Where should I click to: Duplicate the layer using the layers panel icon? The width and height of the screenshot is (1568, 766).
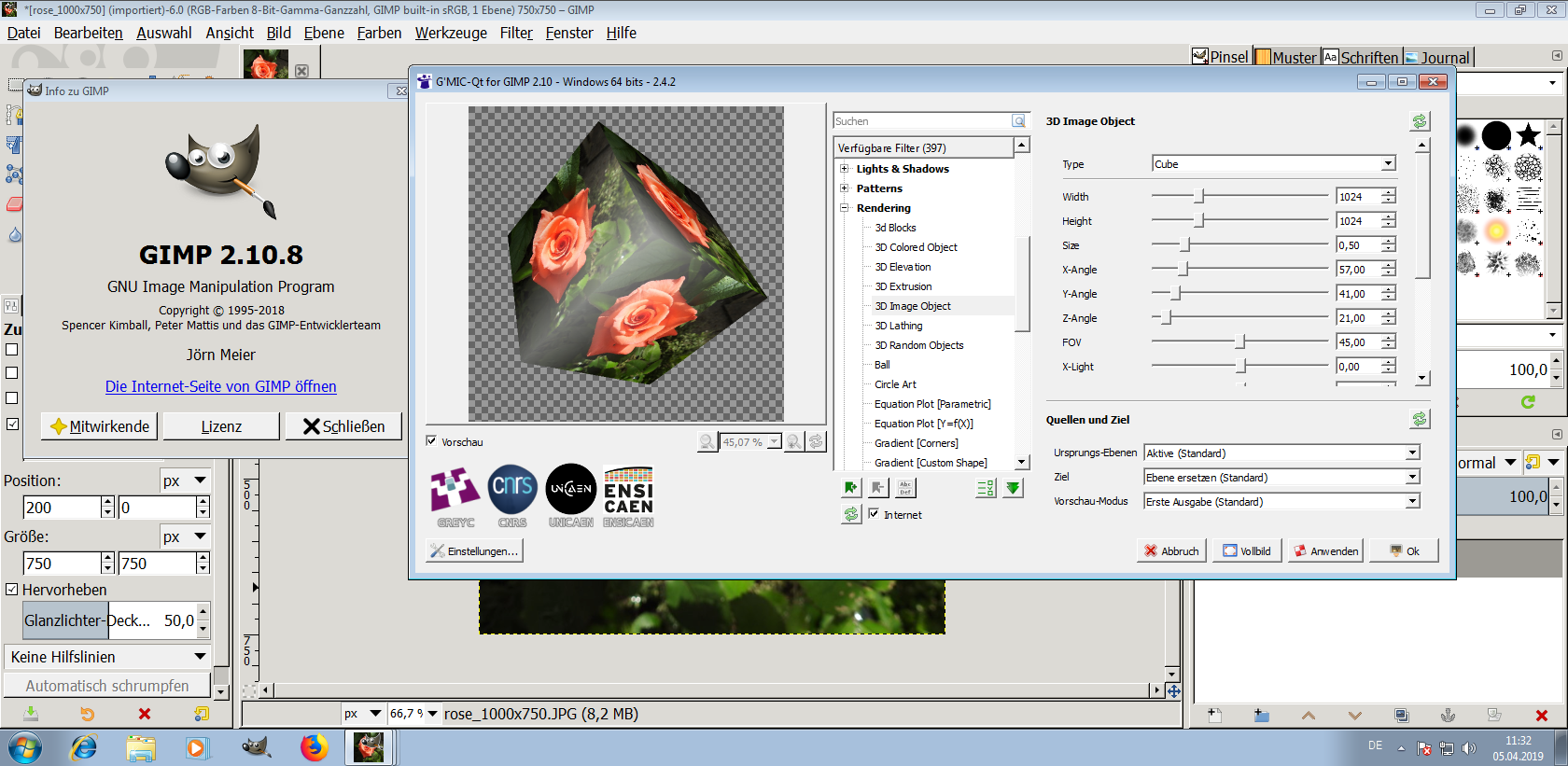[x=1401, y=716]
